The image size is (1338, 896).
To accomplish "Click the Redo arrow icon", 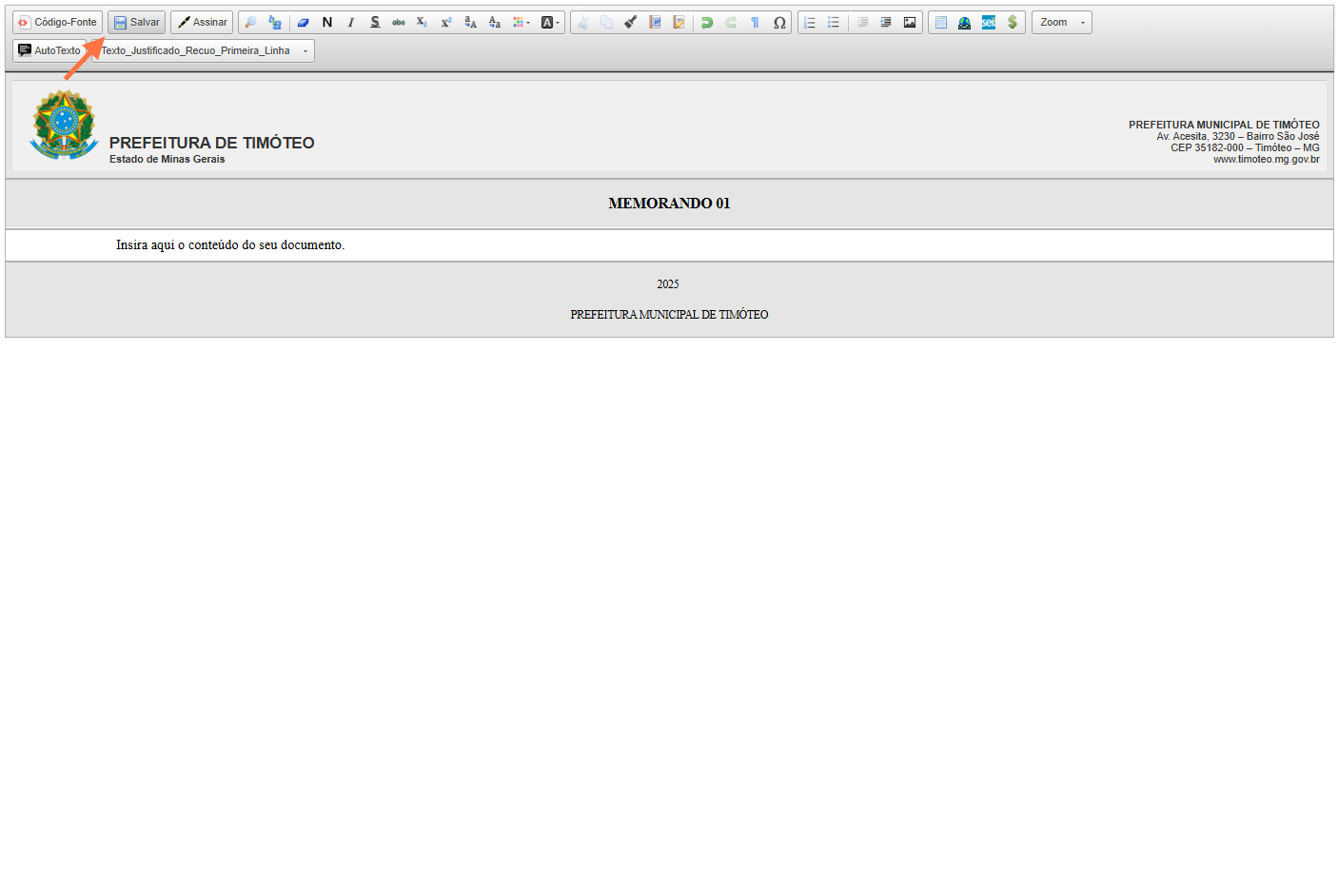I will coord(731,22).
